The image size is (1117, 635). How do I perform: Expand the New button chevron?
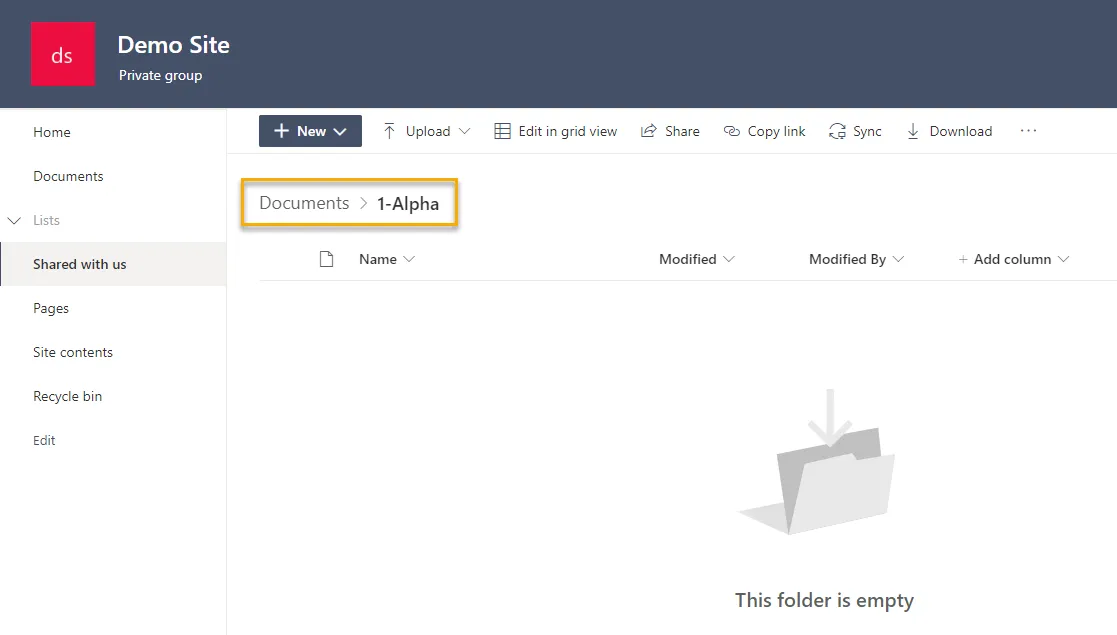coord(340,131)
